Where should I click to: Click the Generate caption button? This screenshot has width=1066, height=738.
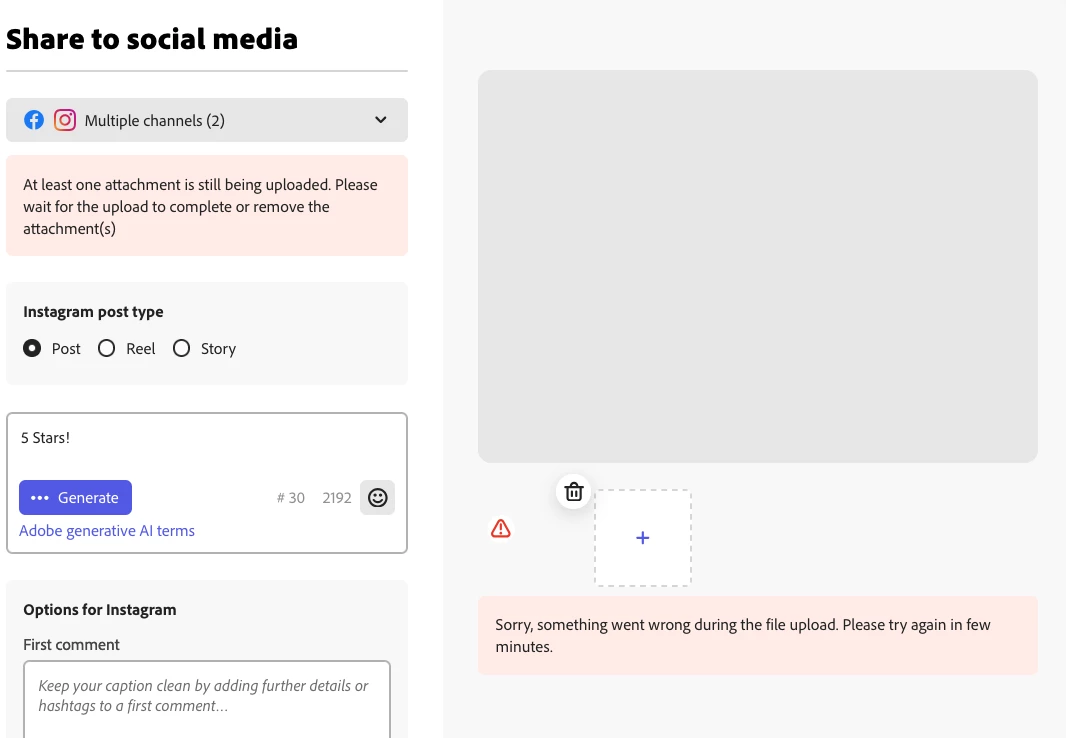pos(75,497)
